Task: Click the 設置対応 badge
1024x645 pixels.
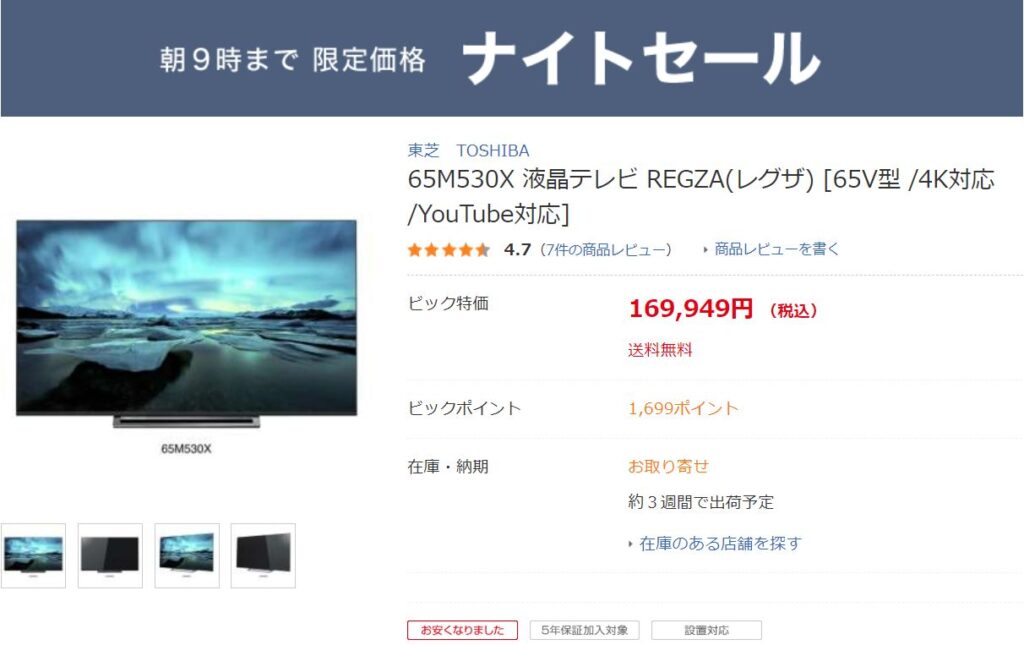Action: [x=707, y=630]
